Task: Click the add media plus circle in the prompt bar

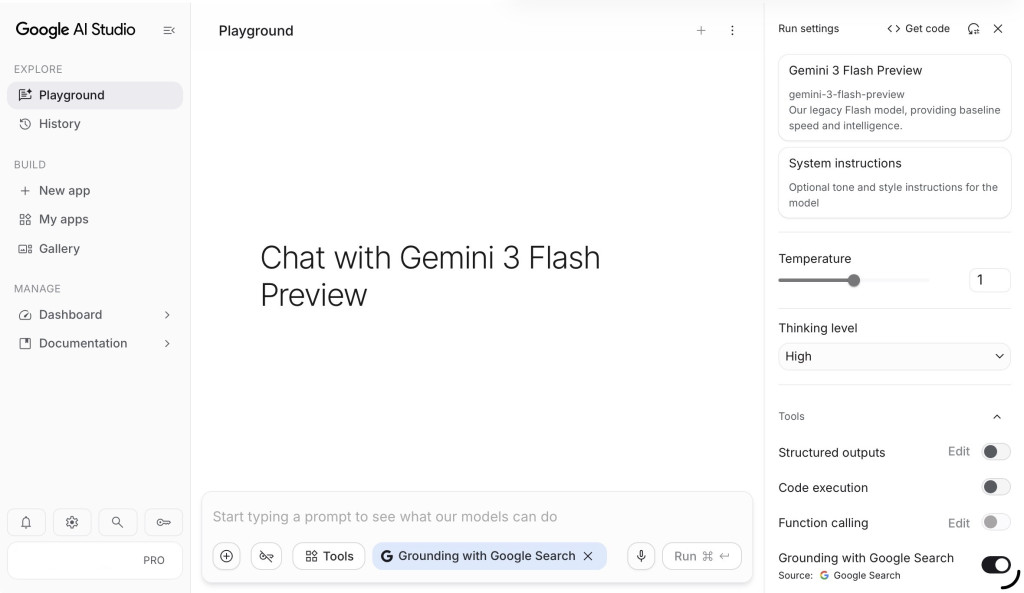Action: click(227, 556)
